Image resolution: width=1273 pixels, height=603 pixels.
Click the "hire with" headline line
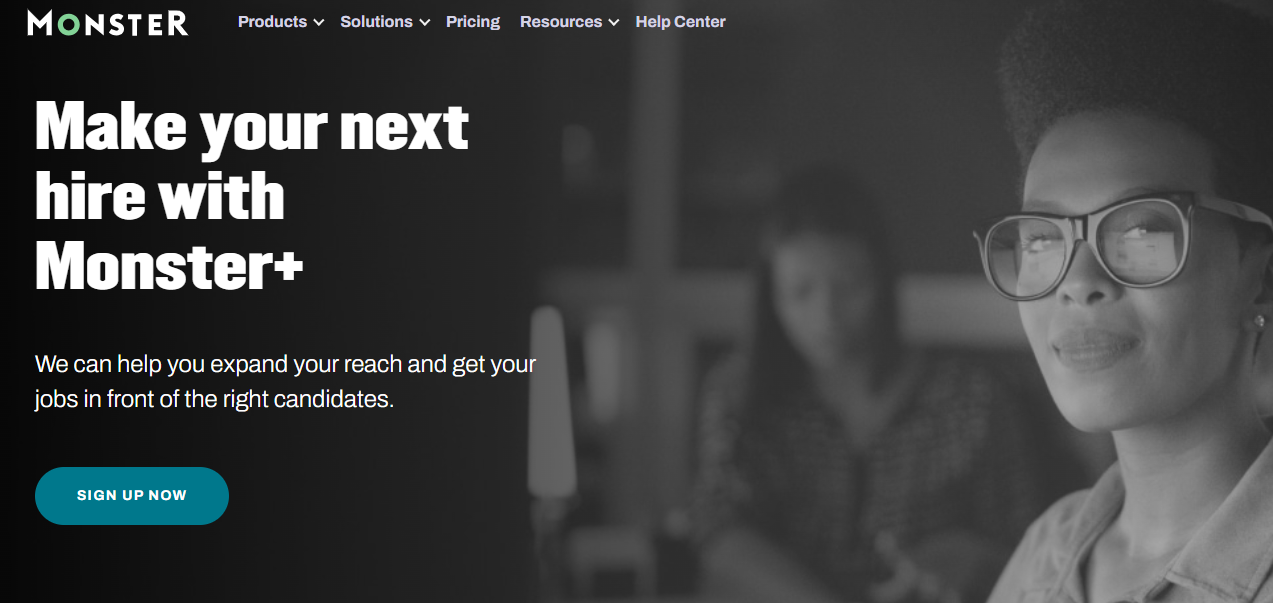tap(160, 197)
